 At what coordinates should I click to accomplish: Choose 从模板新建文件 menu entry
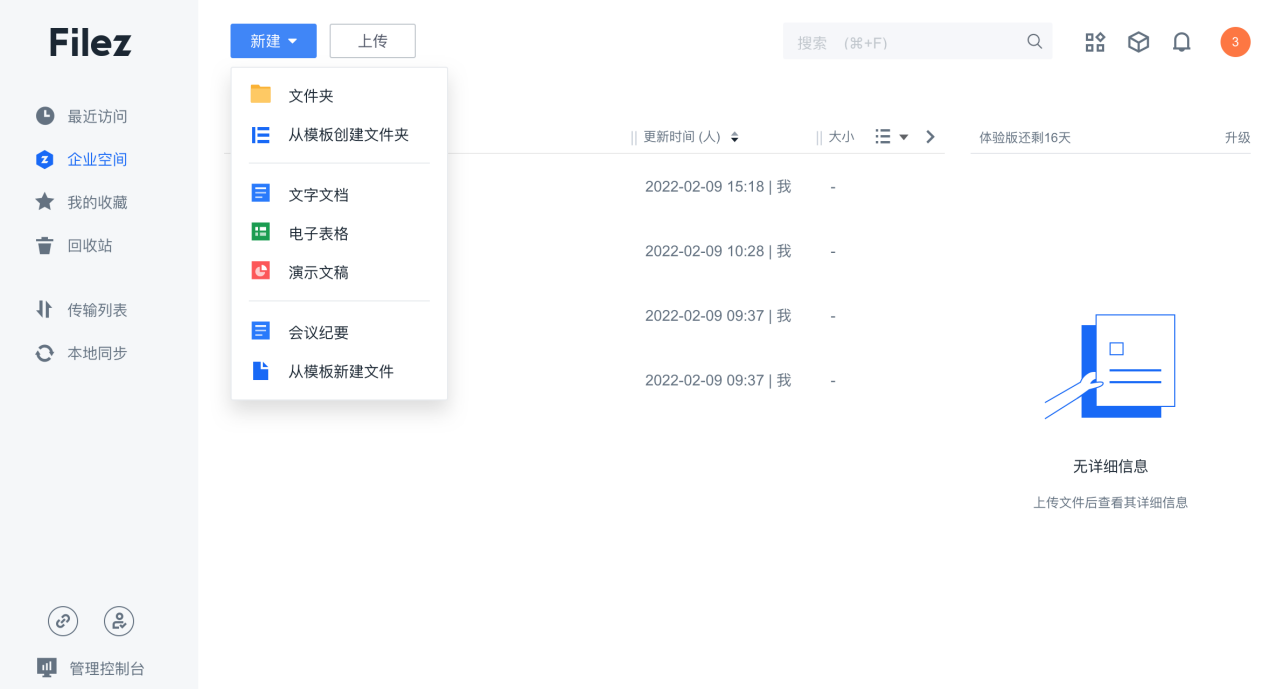pyautogui.click(x=339, y=370)
